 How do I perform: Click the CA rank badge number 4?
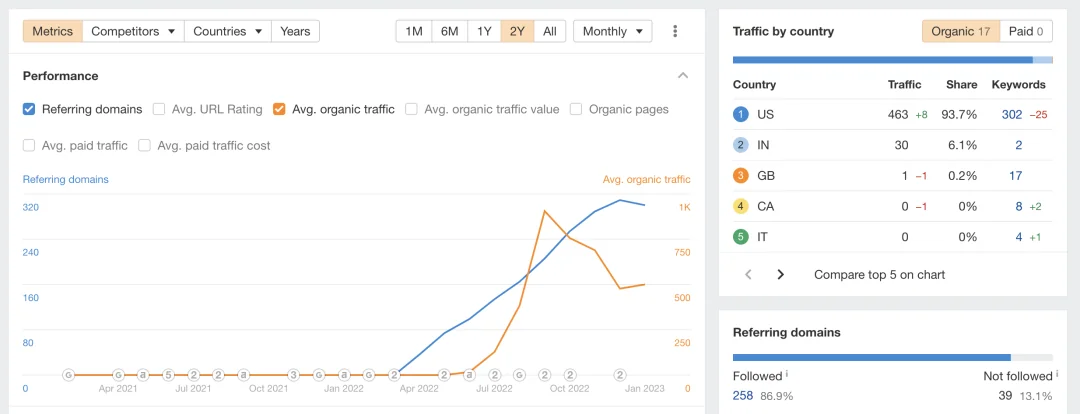point(740,206)
